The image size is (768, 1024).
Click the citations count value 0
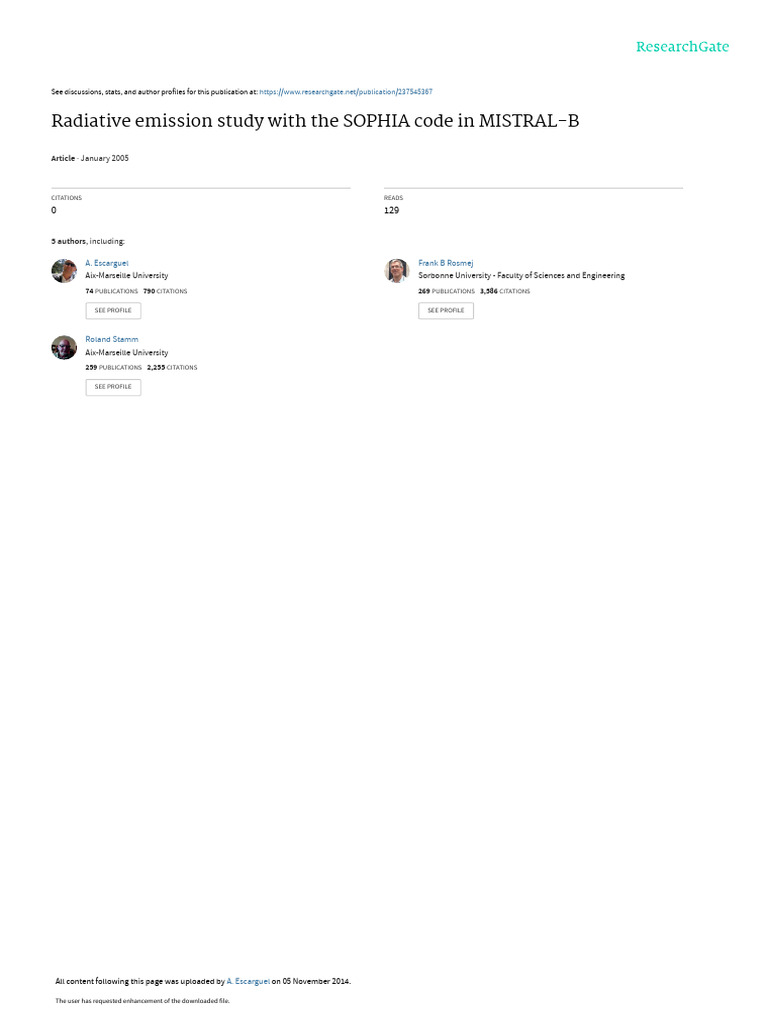[54, 210]
